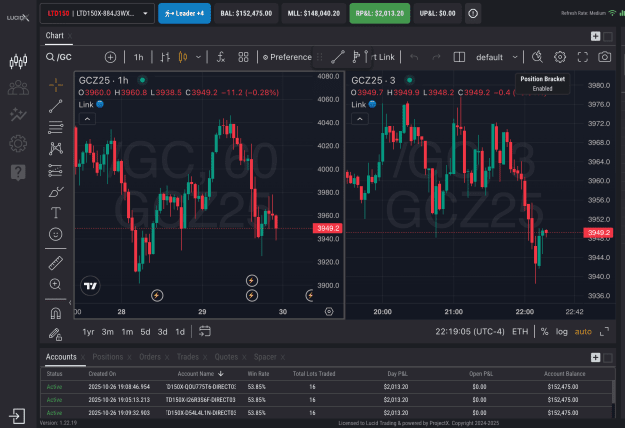Open the charts section in left sidebar
Image resolution: width=625 pixels, height=428 pixels.
[18, 61]
